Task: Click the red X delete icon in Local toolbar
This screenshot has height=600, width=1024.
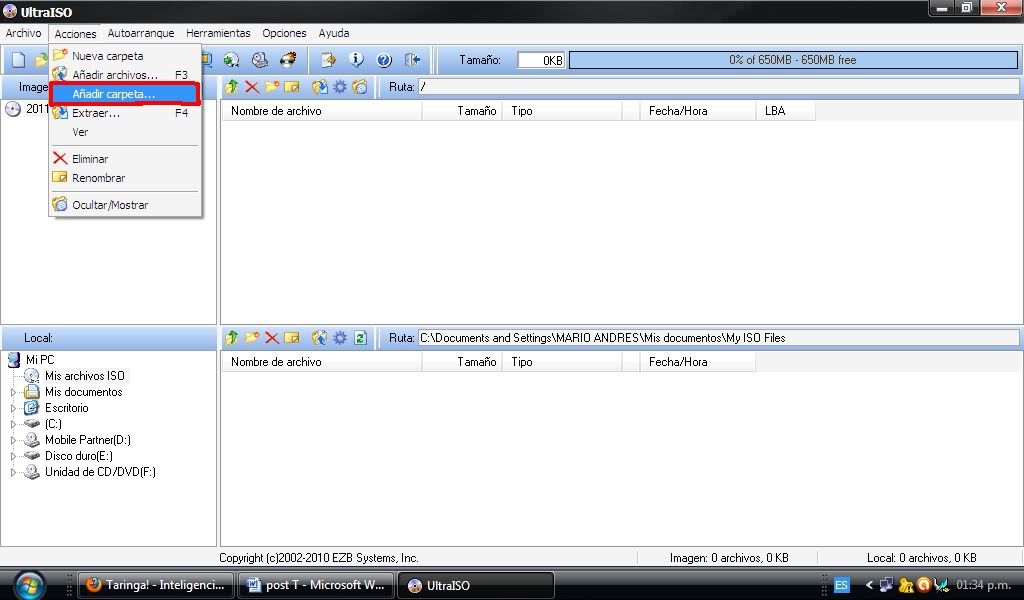Action: 272,338
